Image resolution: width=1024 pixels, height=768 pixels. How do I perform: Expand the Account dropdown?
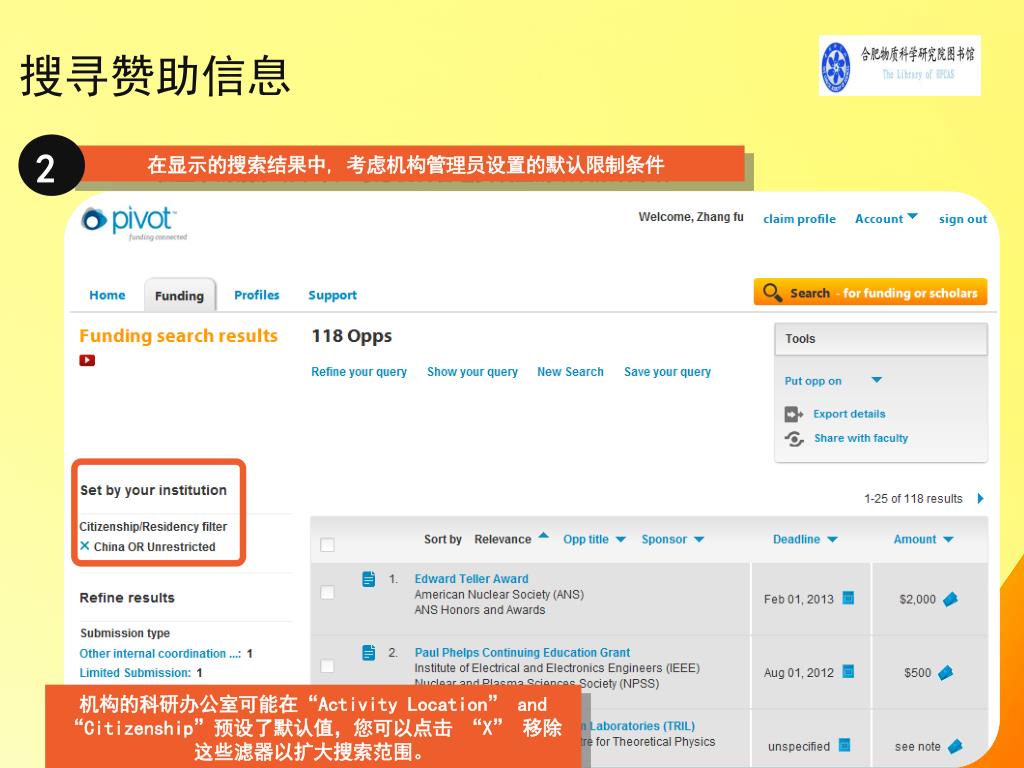tap(886, 219)
